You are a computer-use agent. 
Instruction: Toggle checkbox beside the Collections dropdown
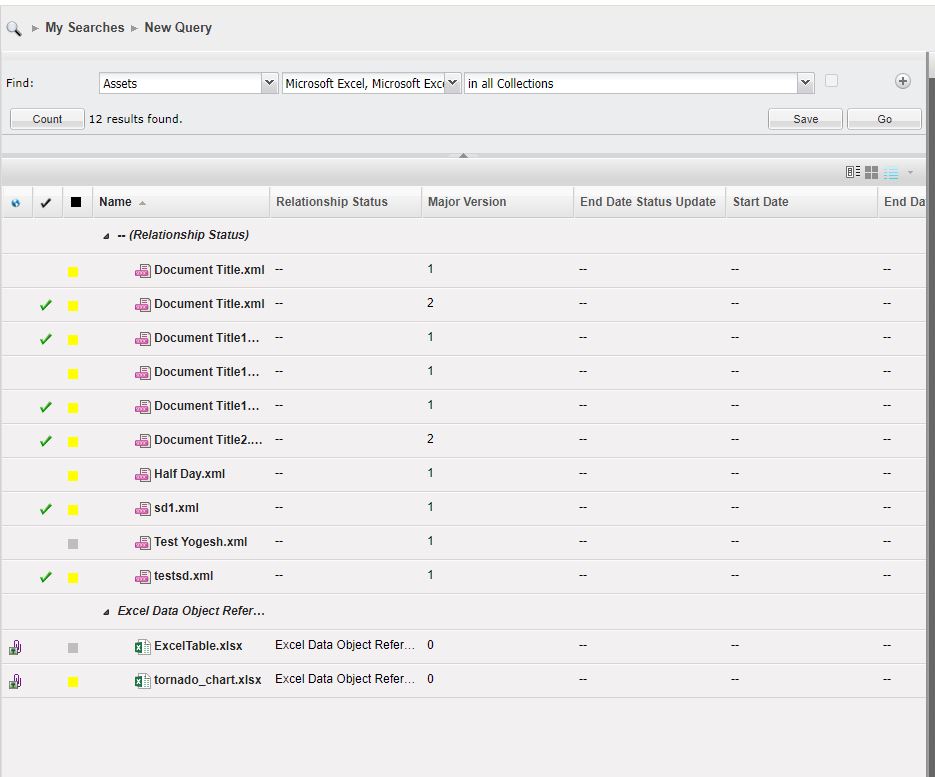point(831,81)
